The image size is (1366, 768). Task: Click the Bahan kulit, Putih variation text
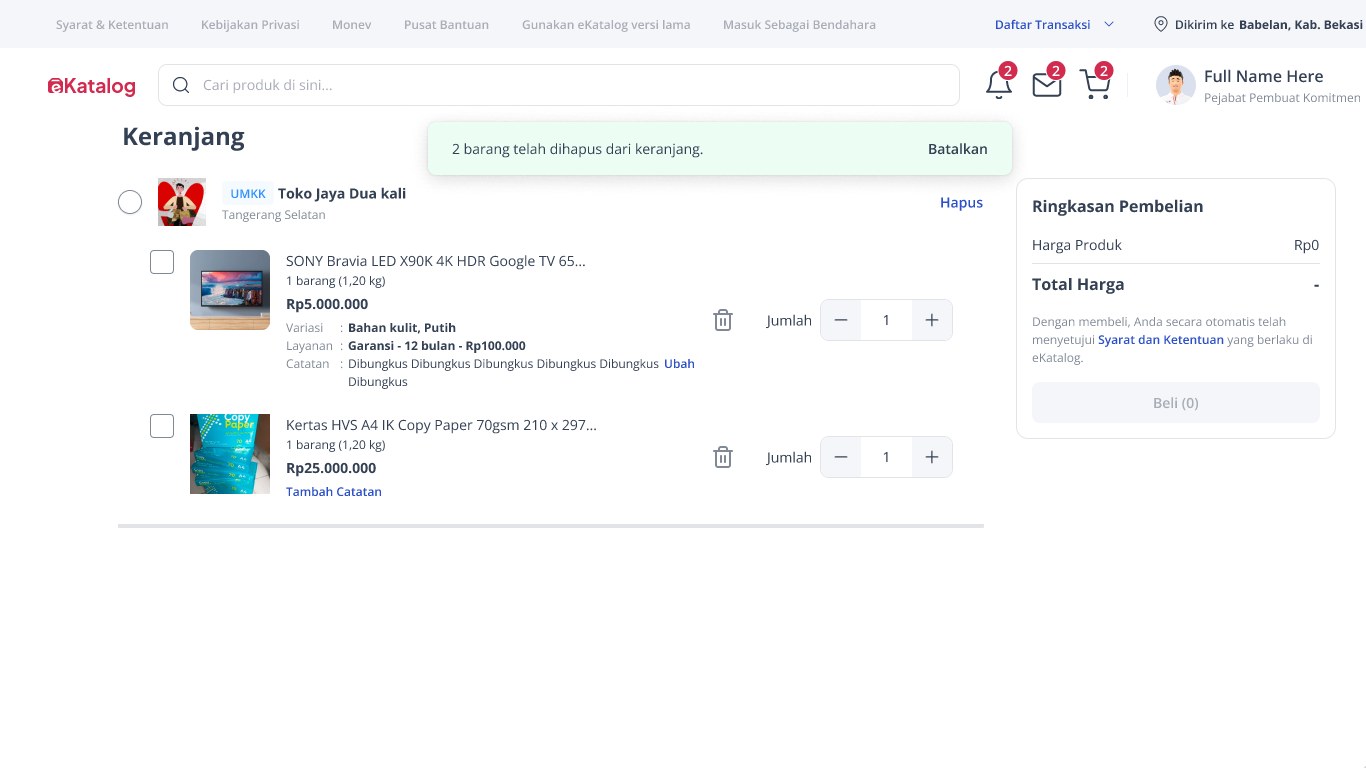[402, 328]
